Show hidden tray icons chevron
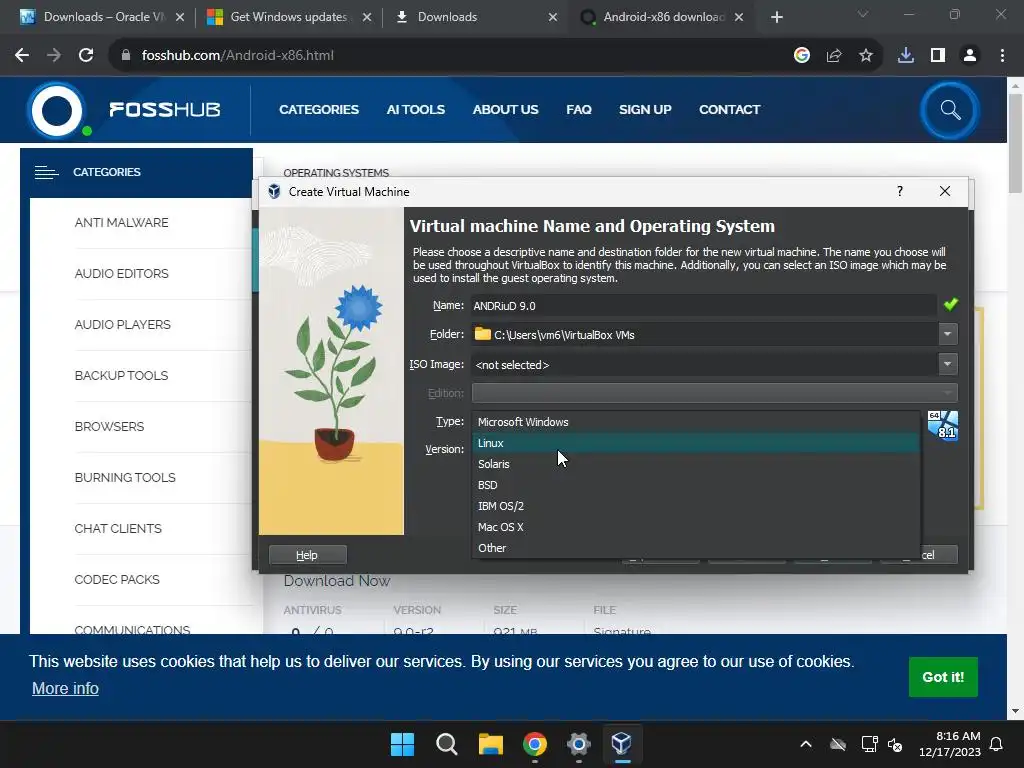This screenshot has width=1024, height=768. pyautogui.click(x=806, y=744)
